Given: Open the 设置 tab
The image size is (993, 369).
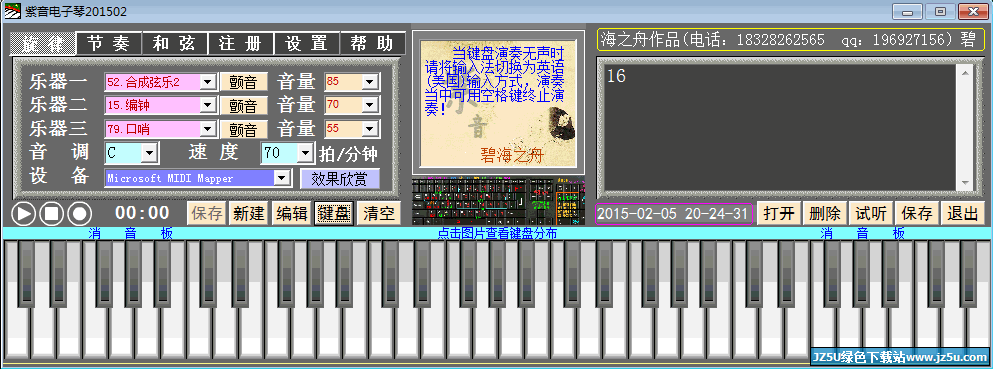Looking at the screenshot, I should pos(307,43).
